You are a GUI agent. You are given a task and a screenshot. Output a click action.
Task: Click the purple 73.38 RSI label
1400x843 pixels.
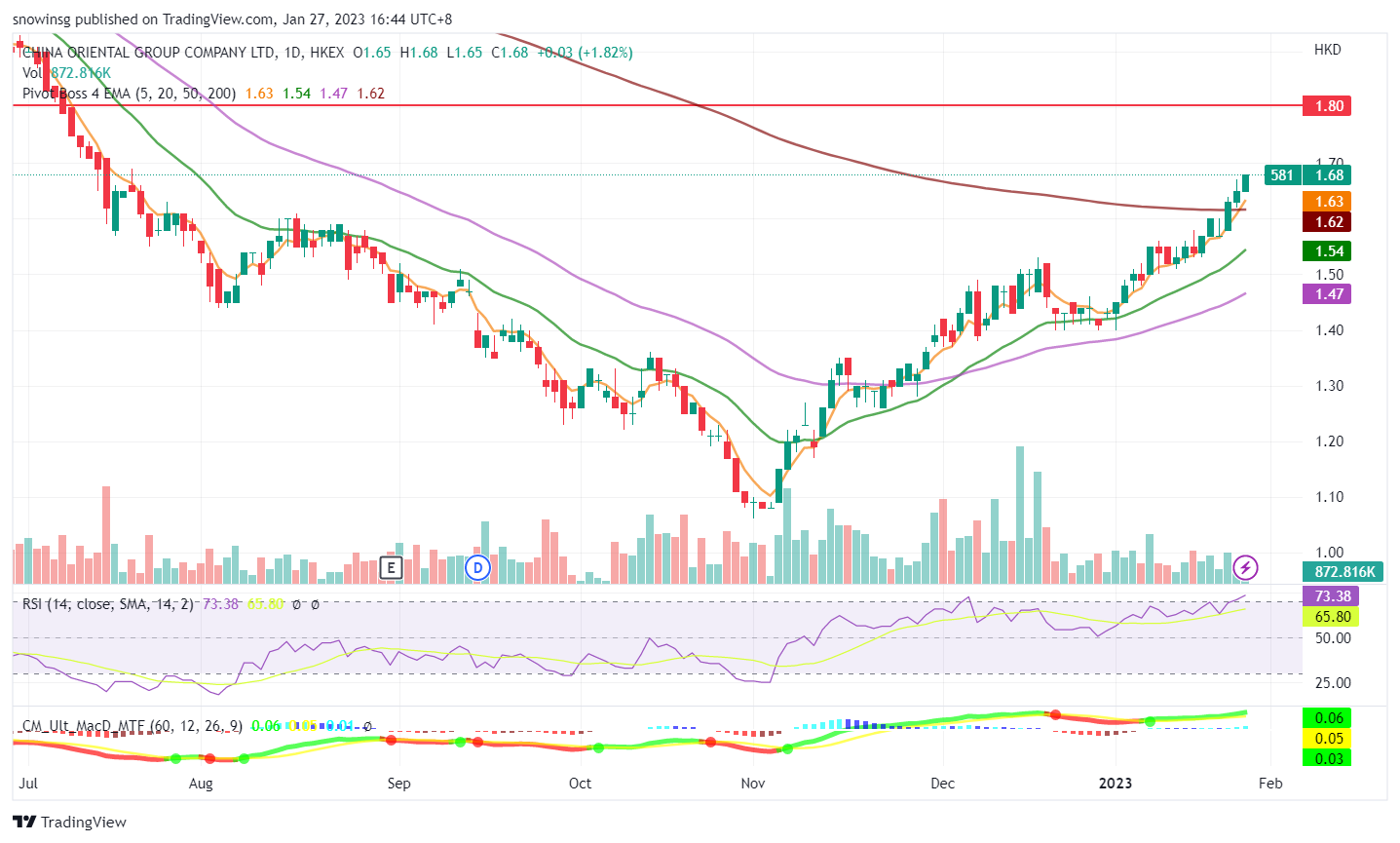tap(1331, 596)
